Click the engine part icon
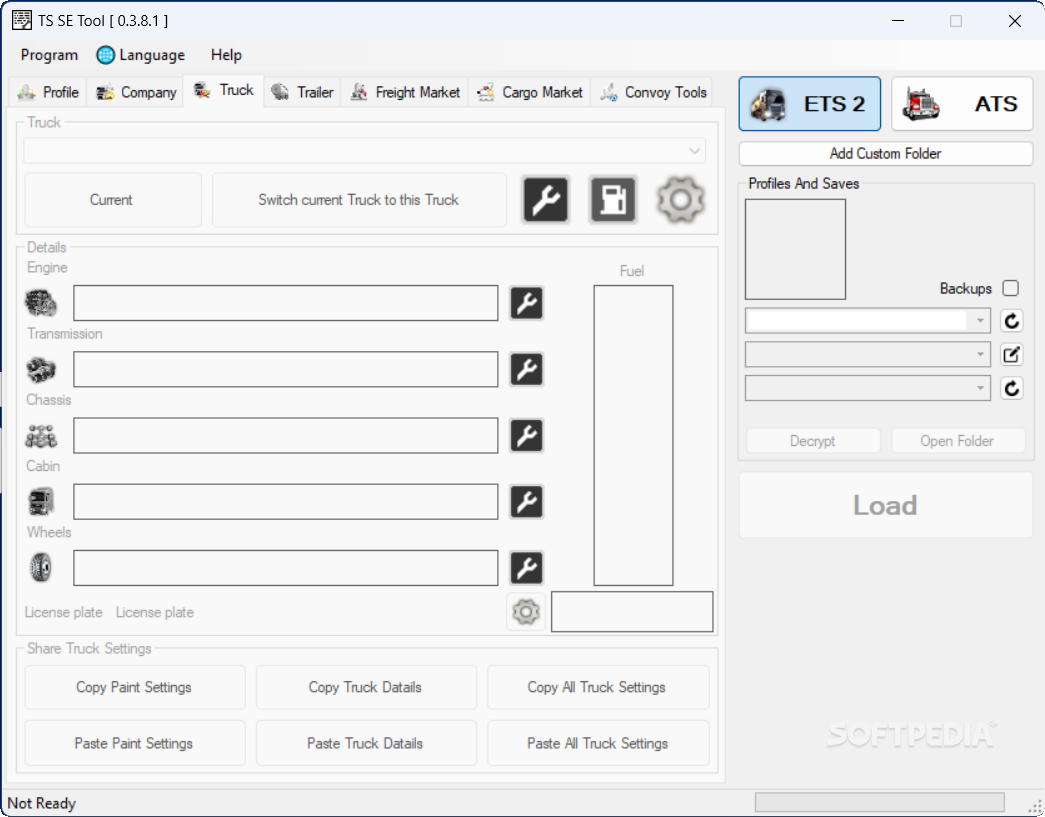This screenshot has height=817, width=1045. click(41, 303)
